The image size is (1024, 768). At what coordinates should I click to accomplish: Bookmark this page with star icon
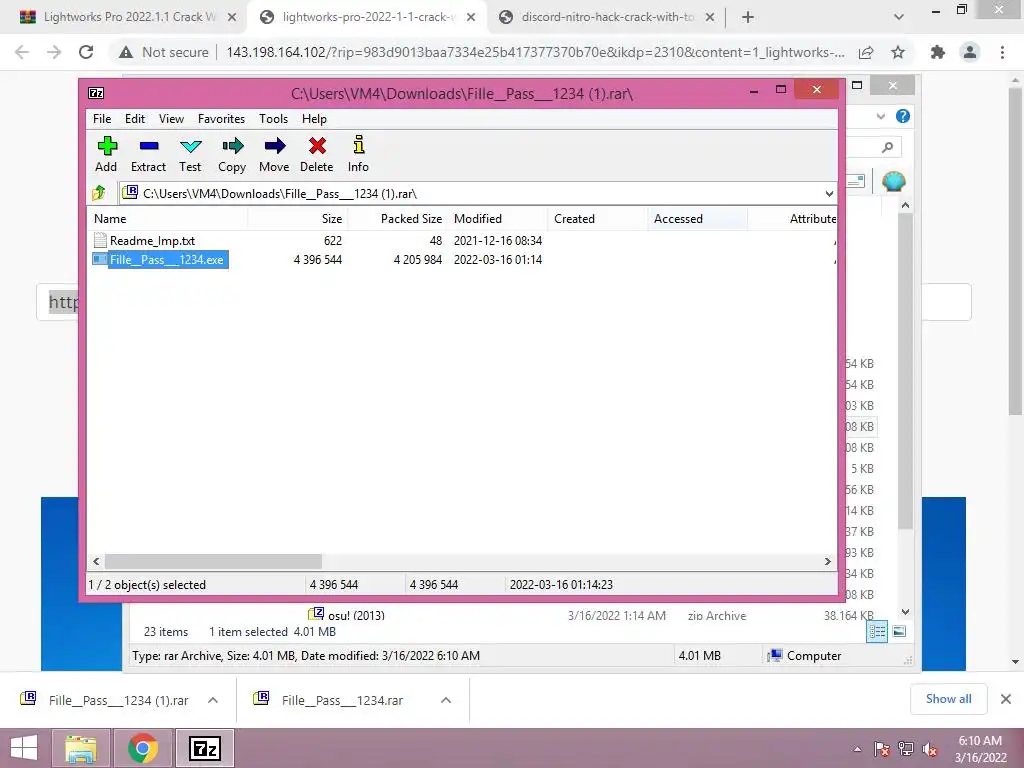coord(898,52)
